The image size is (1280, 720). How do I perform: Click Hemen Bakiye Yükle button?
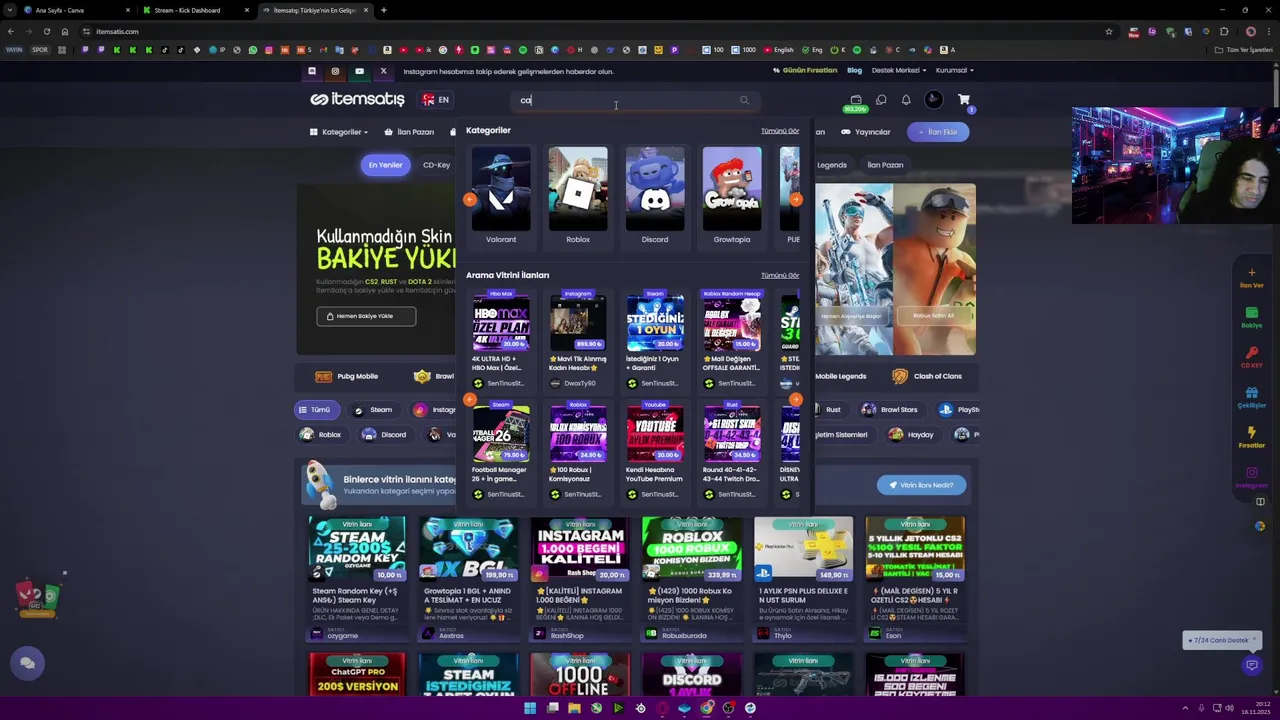[x=366, y=316]
